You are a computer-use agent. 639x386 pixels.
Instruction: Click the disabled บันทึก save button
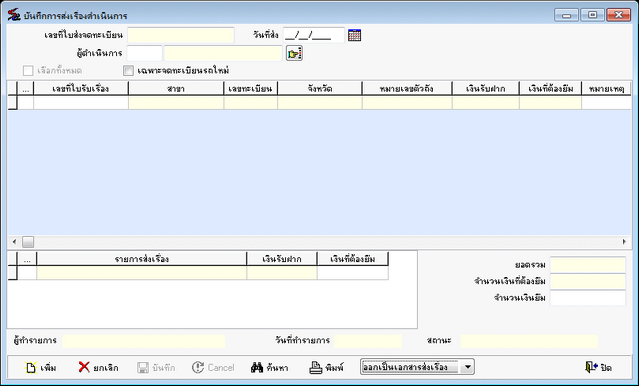coord(156,367)
